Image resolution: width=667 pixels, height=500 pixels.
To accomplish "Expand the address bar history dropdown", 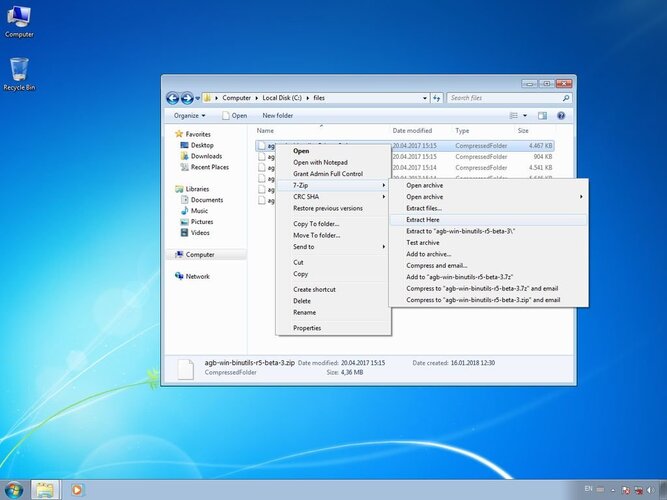I will (425, 98).
